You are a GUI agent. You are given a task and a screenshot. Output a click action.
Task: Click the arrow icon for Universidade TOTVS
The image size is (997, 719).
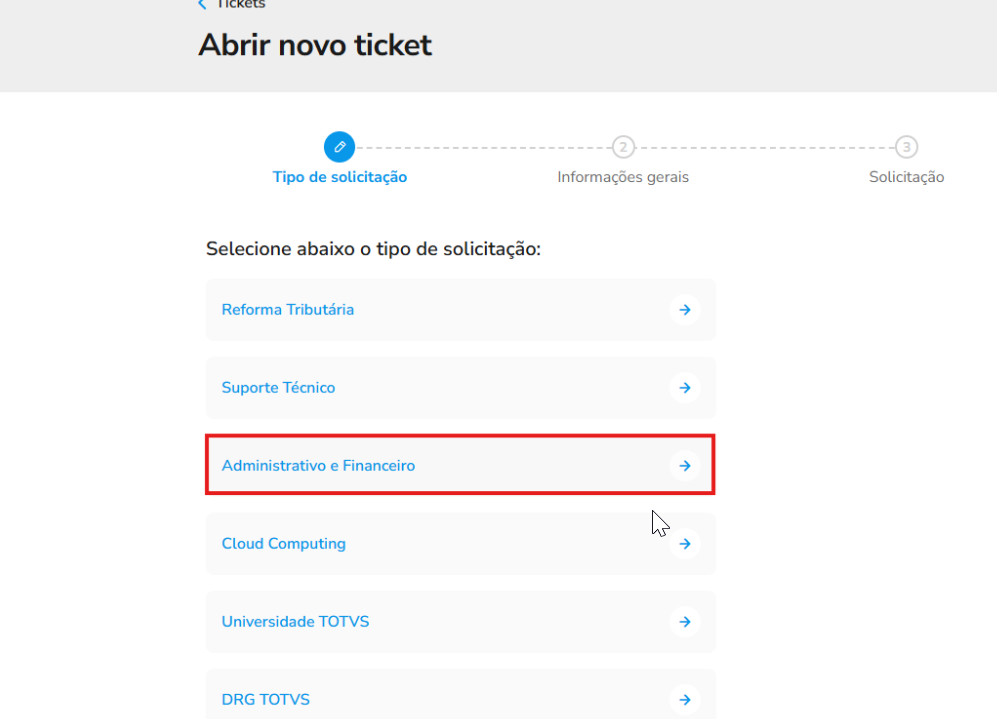tap(685, 622)
